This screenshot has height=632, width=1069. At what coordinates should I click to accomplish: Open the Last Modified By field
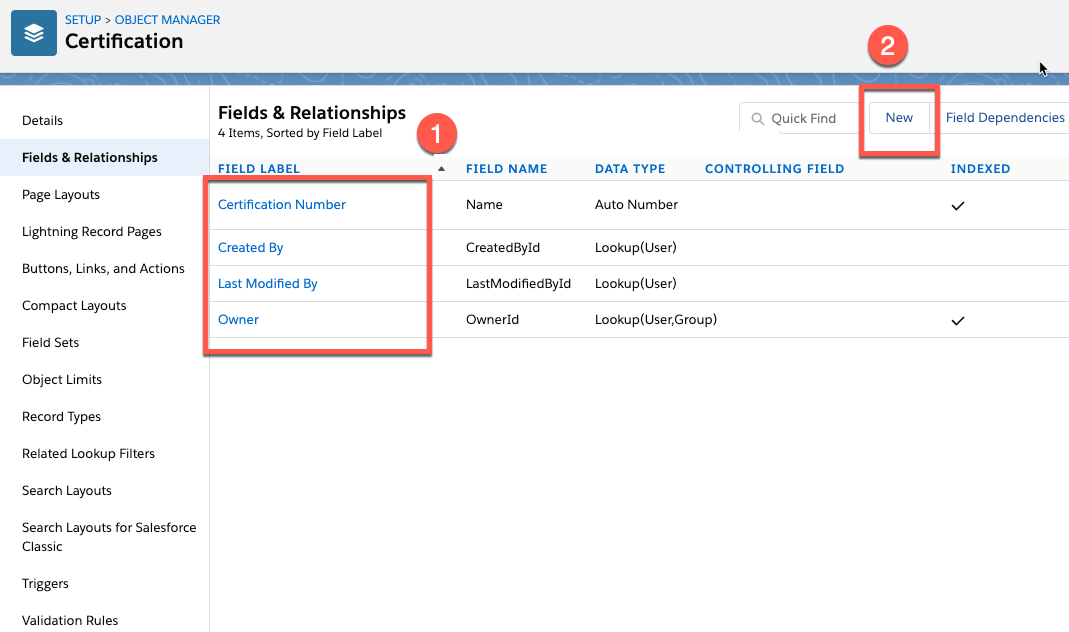click(267, 283)
